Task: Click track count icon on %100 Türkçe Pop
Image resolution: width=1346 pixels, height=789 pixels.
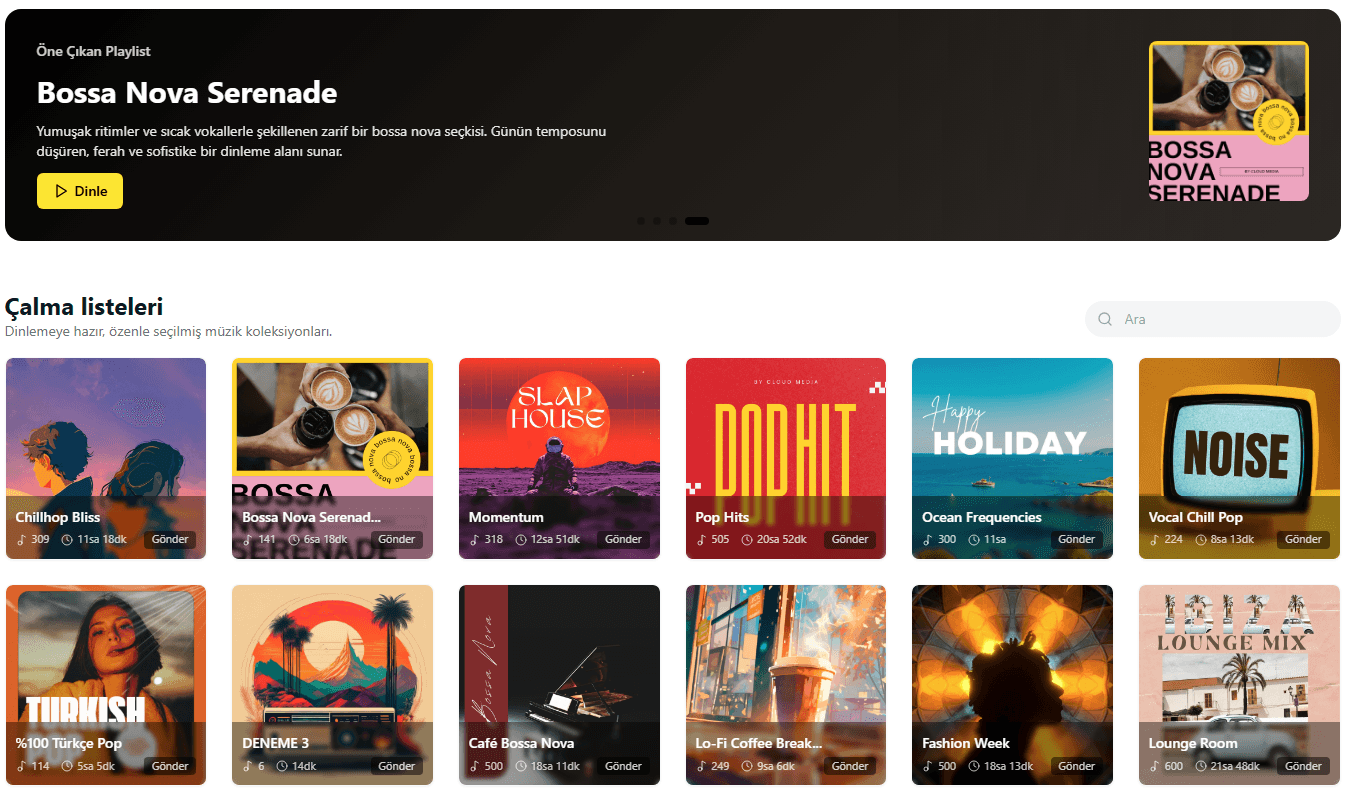Action: [x=21, y=767]
